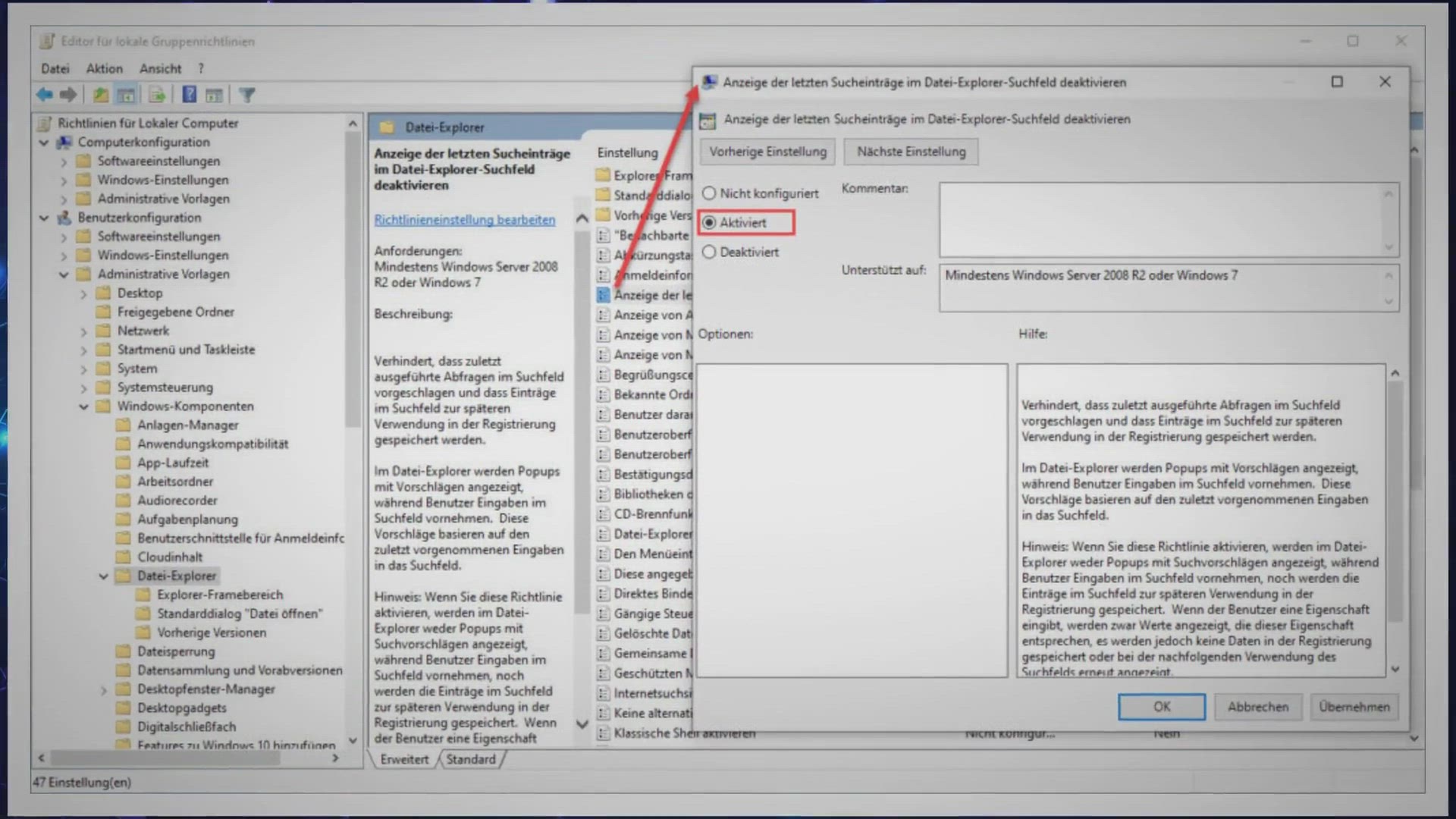
Task: Select the Aktiviert radio option
Action: point(709,223)
